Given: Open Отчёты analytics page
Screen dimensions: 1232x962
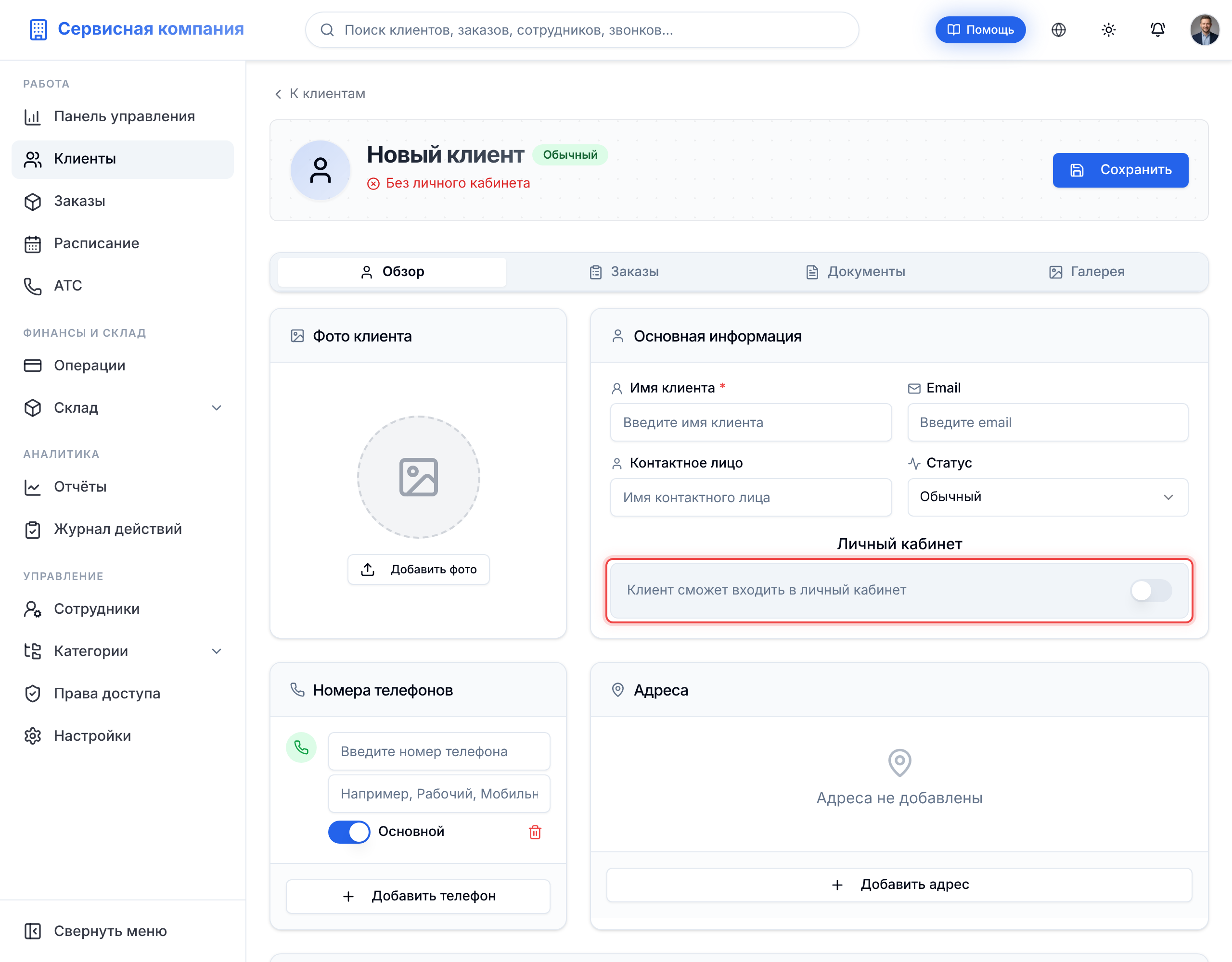Looking at the screenshot, I should pos(122,487).
